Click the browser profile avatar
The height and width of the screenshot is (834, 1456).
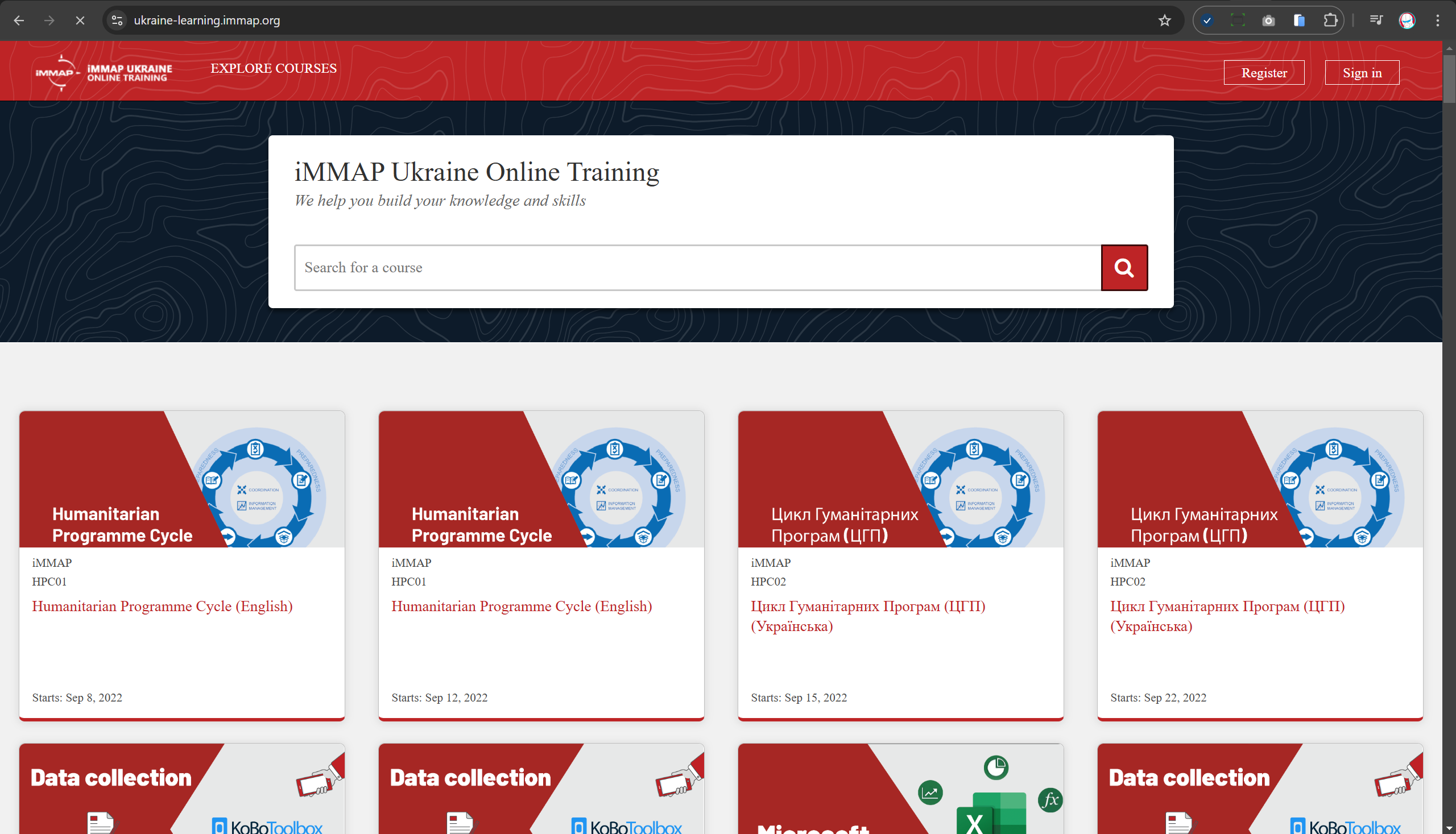(1408, 20)
